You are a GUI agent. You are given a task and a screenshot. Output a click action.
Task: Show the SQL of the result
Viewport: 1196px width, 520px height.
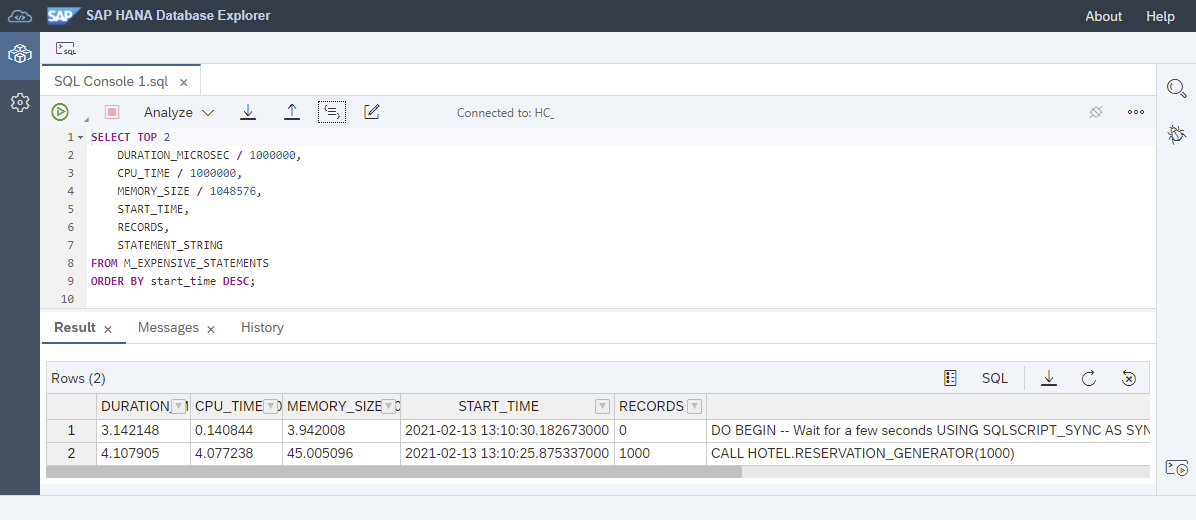click(x=995, y=378)
